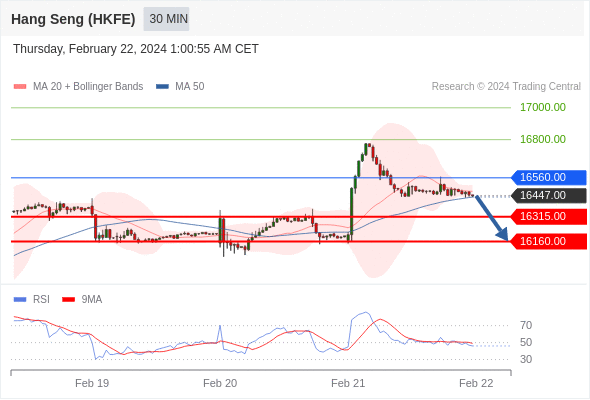Image resolution: width=590 pixels, height=400 pixels.
Task: Toggle the 9MA legend entry
Action: point(82,300)
